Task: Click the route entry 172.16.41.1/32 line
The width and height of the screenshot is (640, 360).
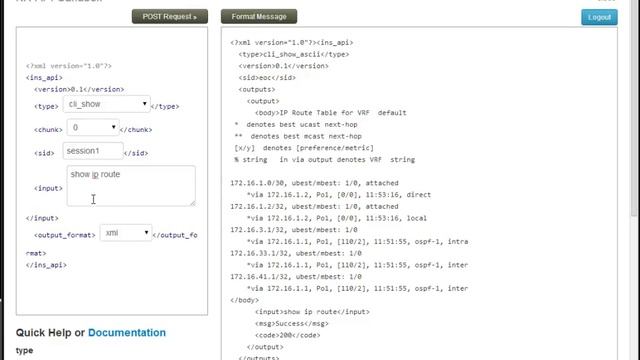Action: pyautogui.click(x=296, y=277)
